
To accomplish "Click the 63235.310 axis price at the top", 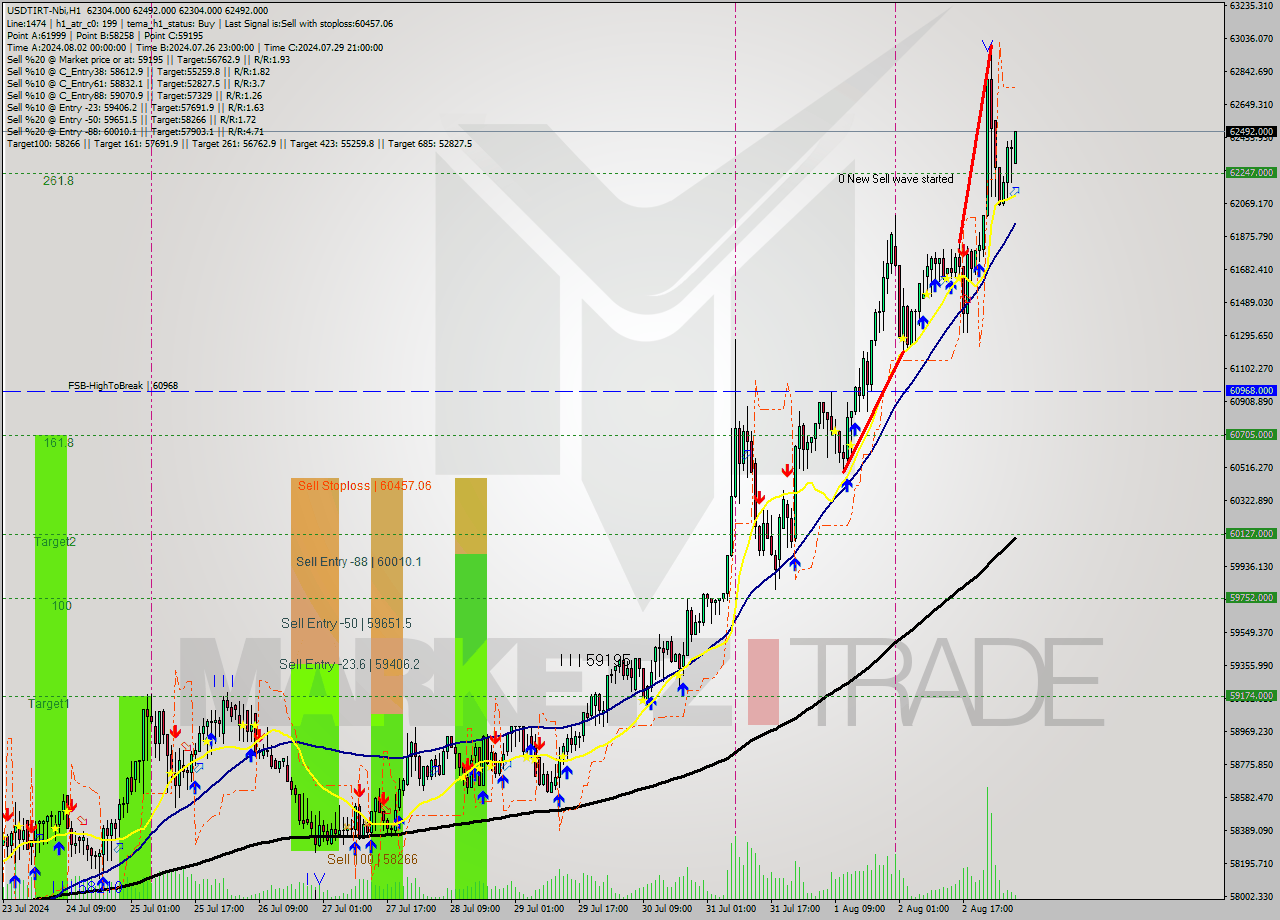I will point(1251,5).
